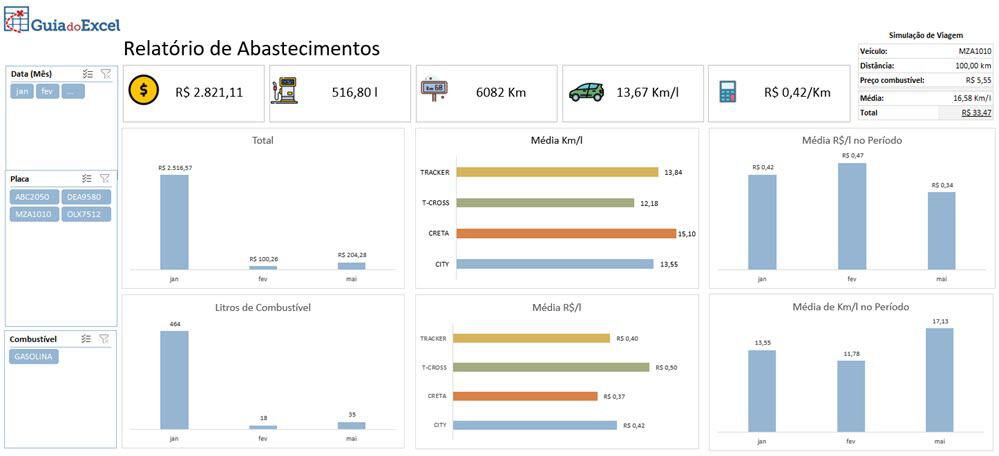Click the GuiadoExcel logo

pos(62,22)
